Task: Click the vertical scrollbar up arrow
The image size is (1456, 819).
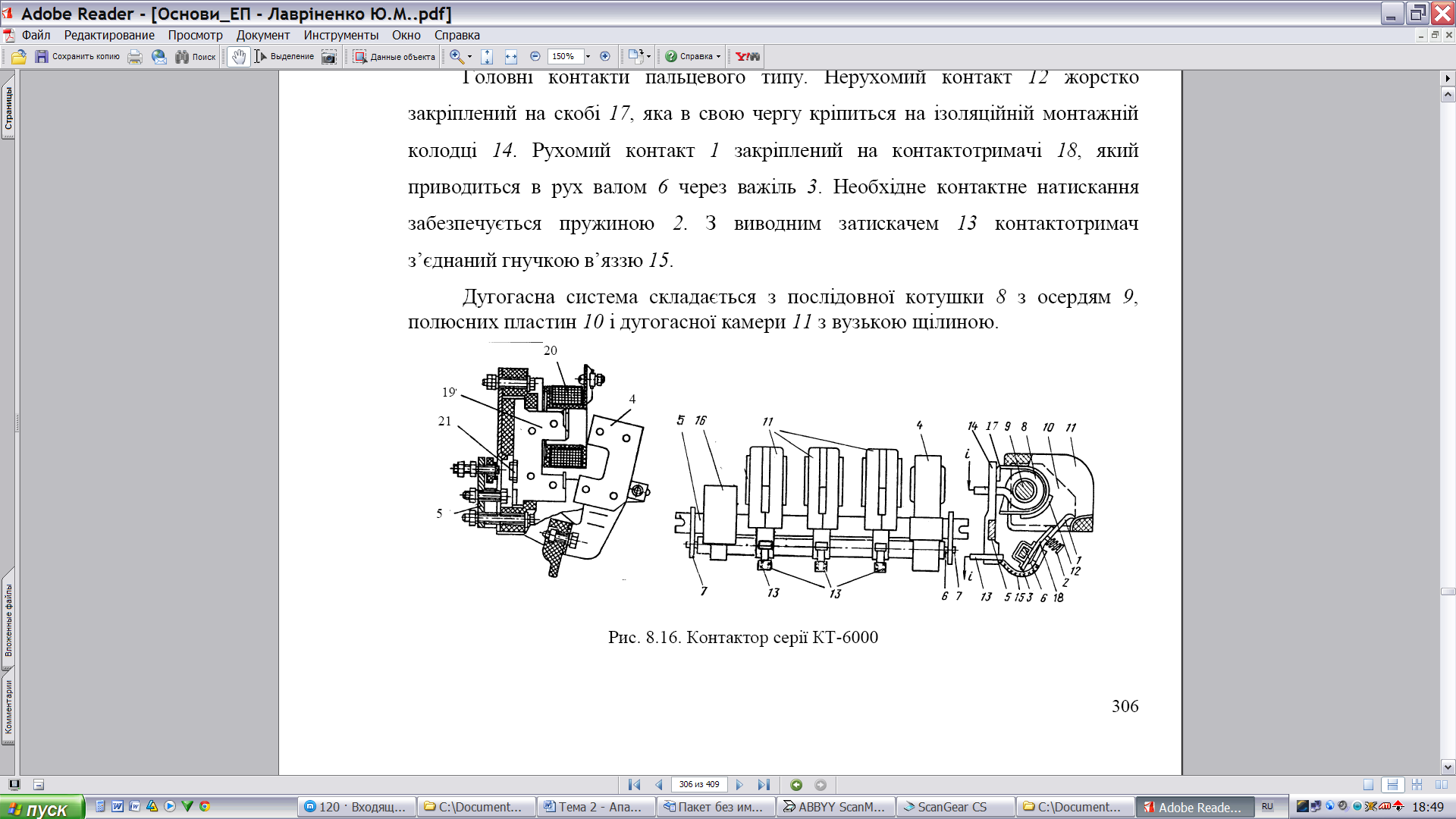Action: 1448,95
